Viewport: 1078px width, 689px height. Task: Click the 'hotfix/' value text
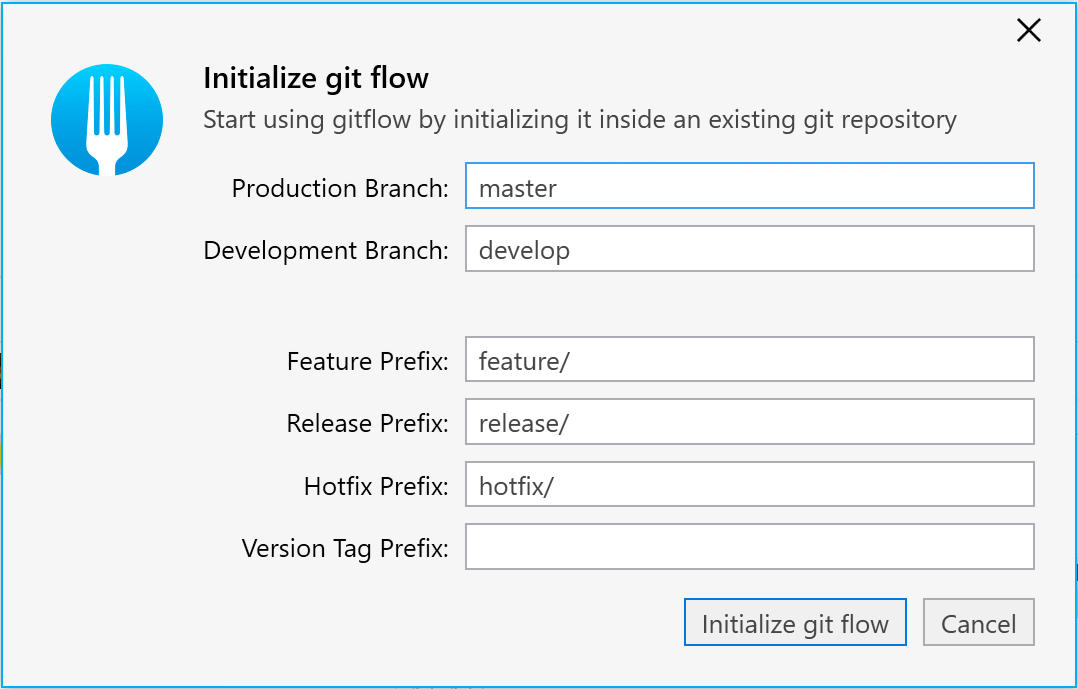516,487
